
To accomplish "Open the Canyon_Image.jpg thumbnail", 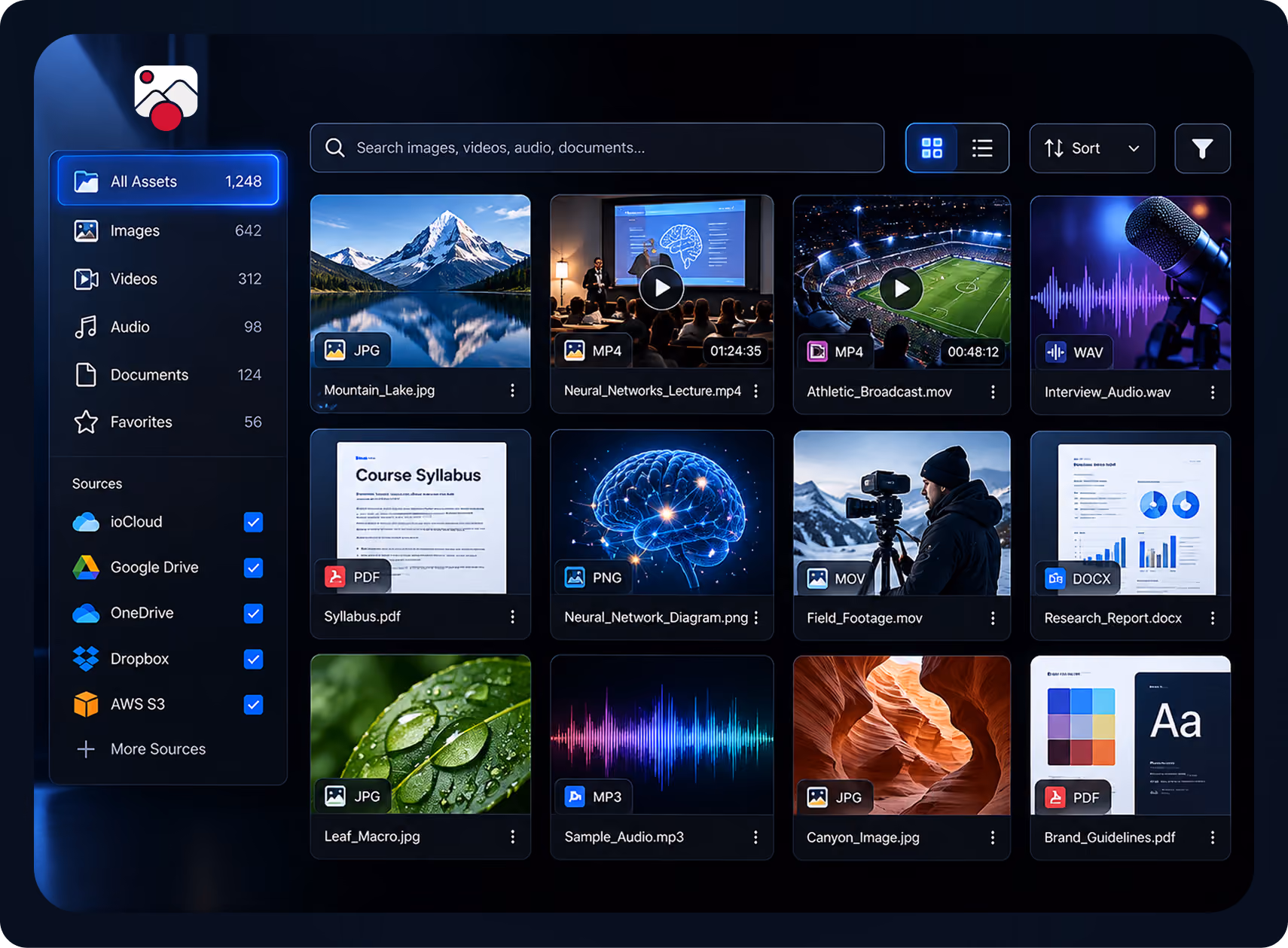I will point(902,735).
